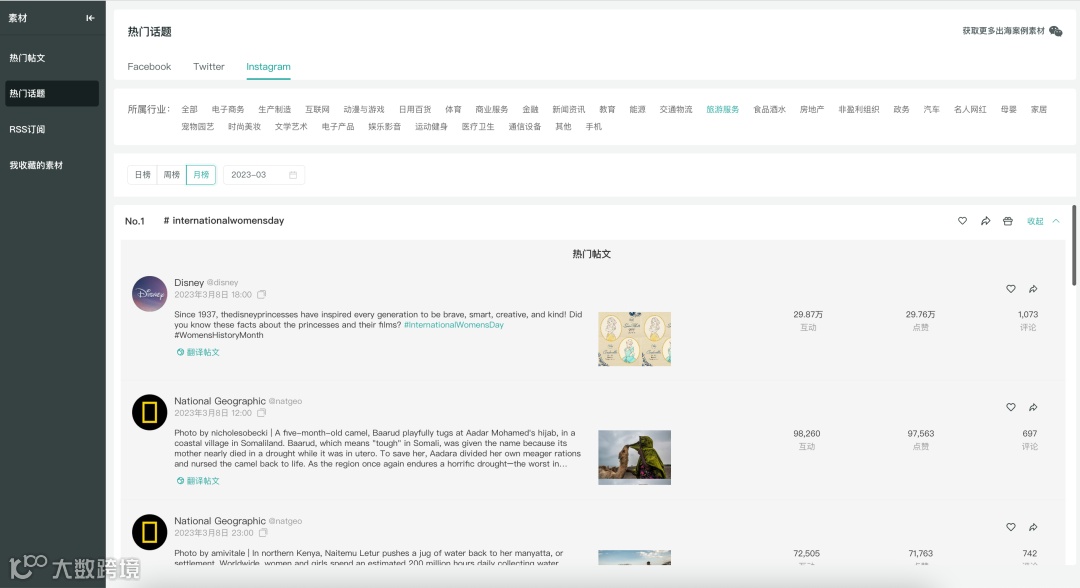
Task: Filter industry by 时尚美妆
Action: (245, 127)
